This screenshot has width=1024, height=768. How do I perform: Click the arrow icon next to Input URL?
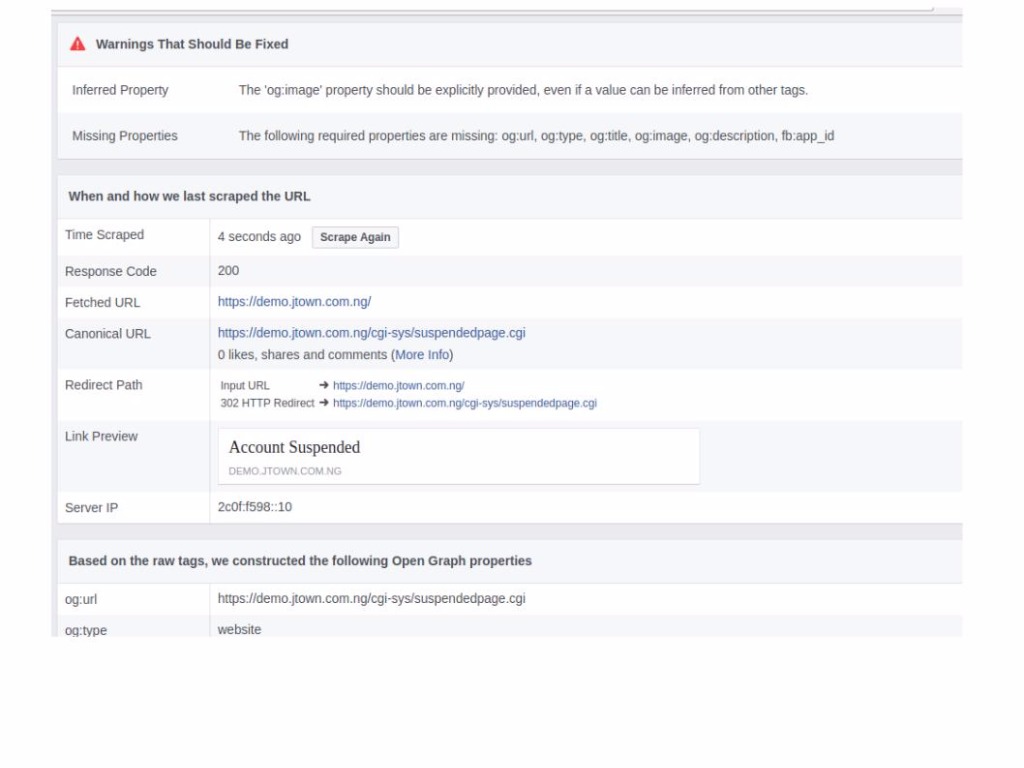tap(324, 385)
